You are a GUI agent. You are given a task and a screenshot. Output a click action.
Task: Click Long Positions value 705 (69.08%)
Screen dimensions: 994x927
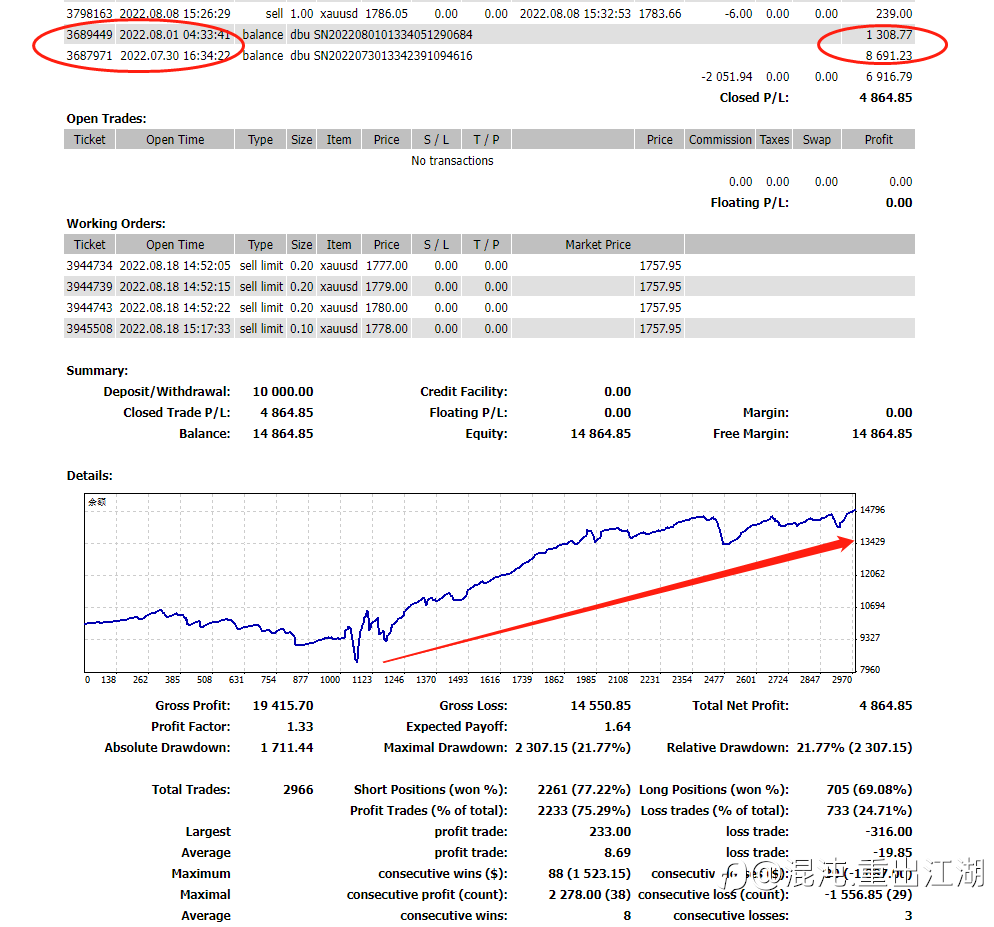[869, 789]
